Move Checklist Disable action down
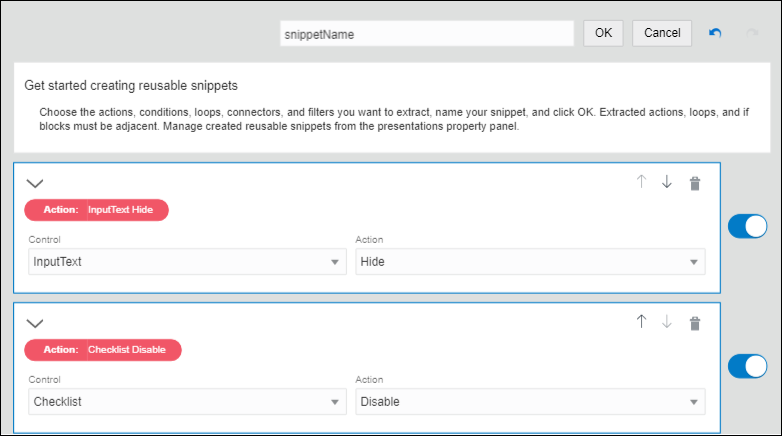782x436 pixels. click(667, 322)
